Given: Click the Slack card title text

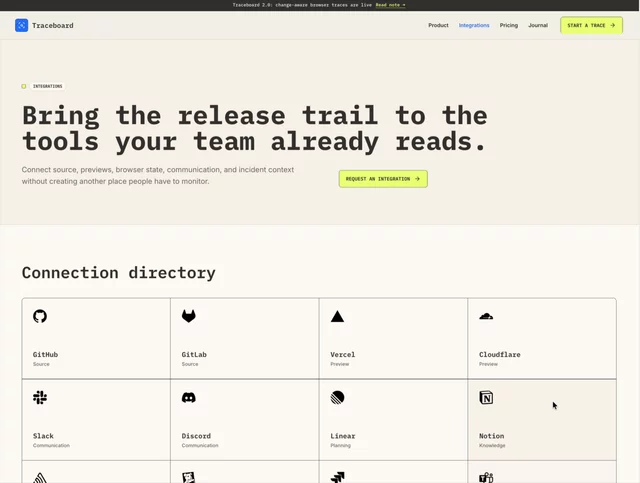Looking at the screenshot, I should pyautogui.click(x=43, y=436).
